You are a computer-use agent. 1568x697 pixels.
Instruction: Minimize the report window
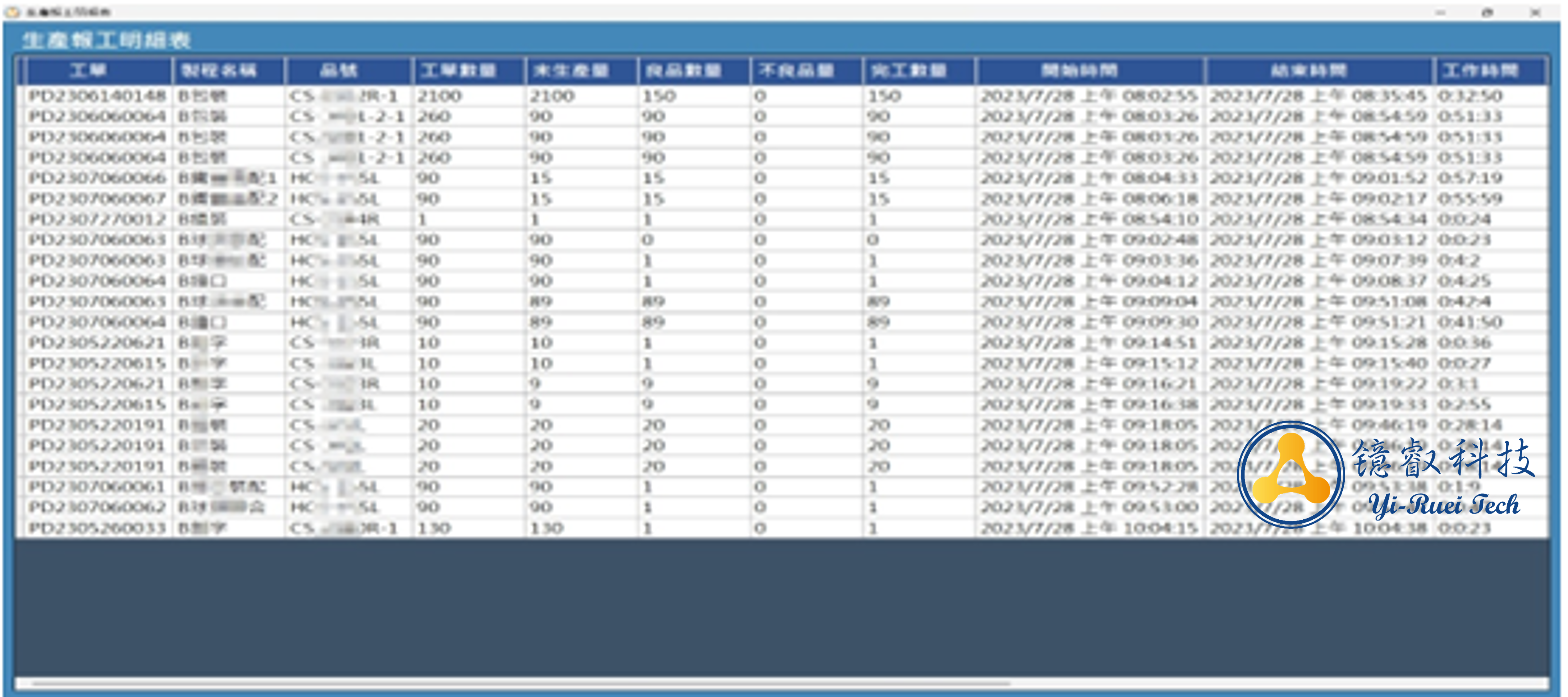1440,12
